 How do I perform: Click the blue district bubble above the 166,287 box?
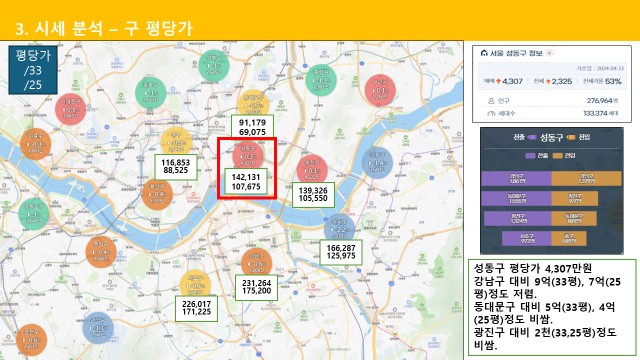pyautogui.click(x=339, y=228)
